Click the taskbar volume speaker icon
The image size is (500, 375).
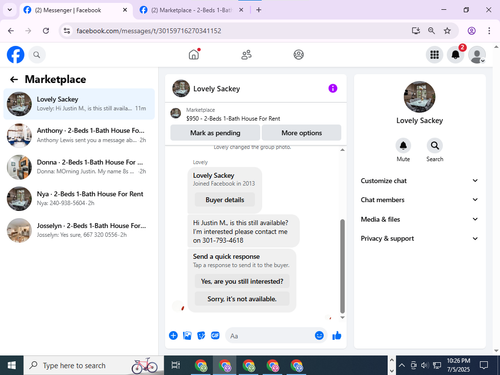tap(424, 365)
